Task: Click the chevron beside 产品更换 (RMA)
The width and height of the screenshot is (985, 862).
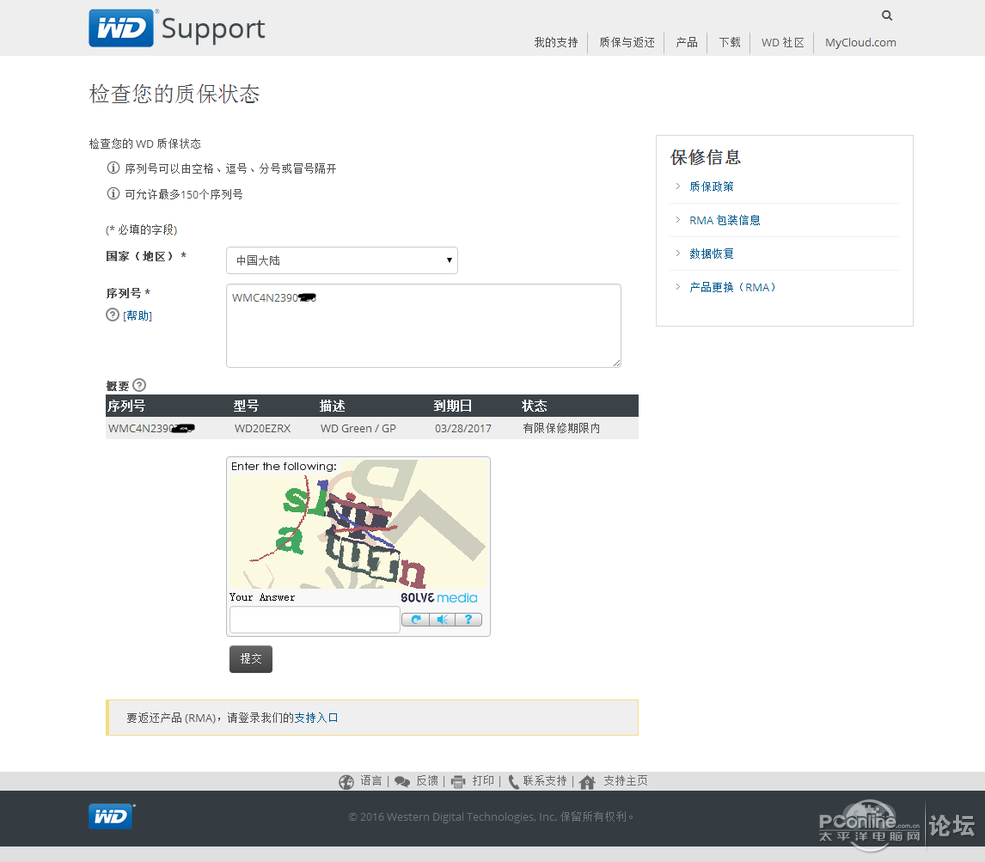Action: tap(677, 286)
